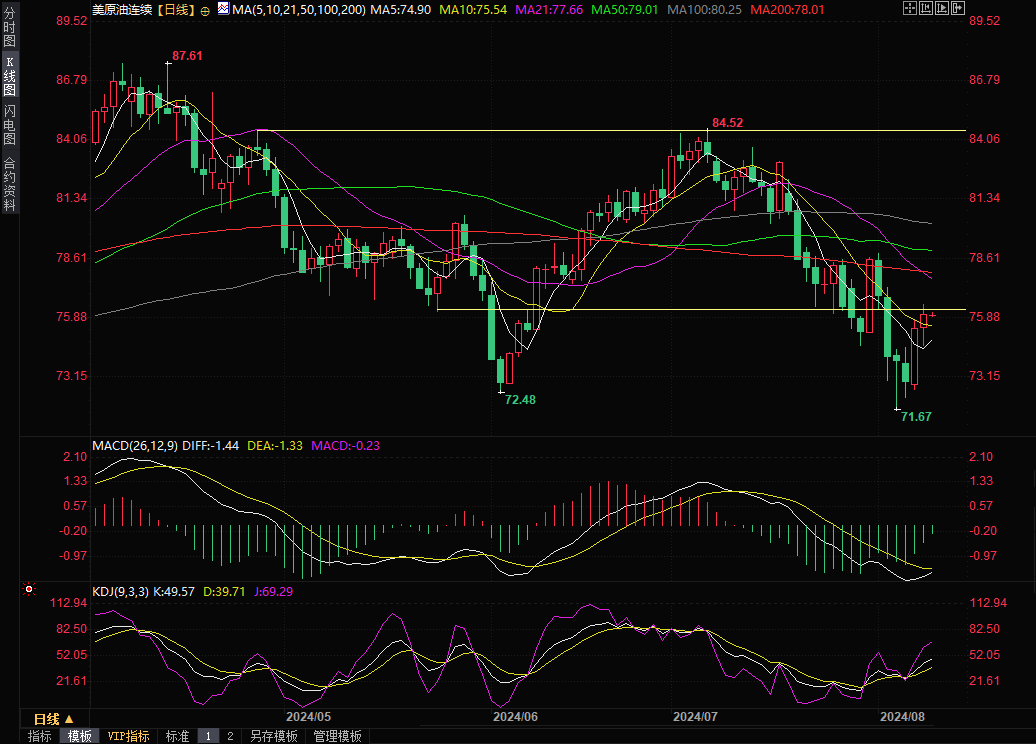1036x744 pixels.
Task: Click the MA(5,10,21,50,100,200) indicator label
Action: pos(299,10)
